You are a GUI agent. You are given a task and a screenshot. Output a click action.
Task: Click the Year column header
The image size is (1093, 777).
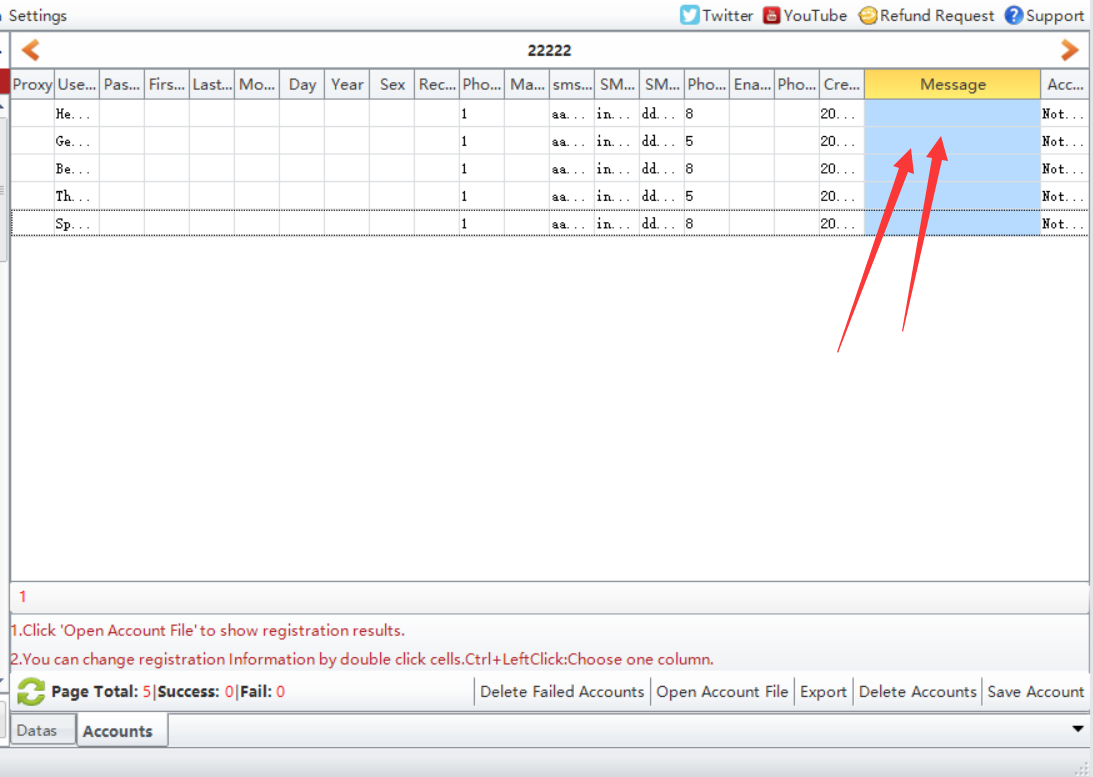(x=347, y=85)
